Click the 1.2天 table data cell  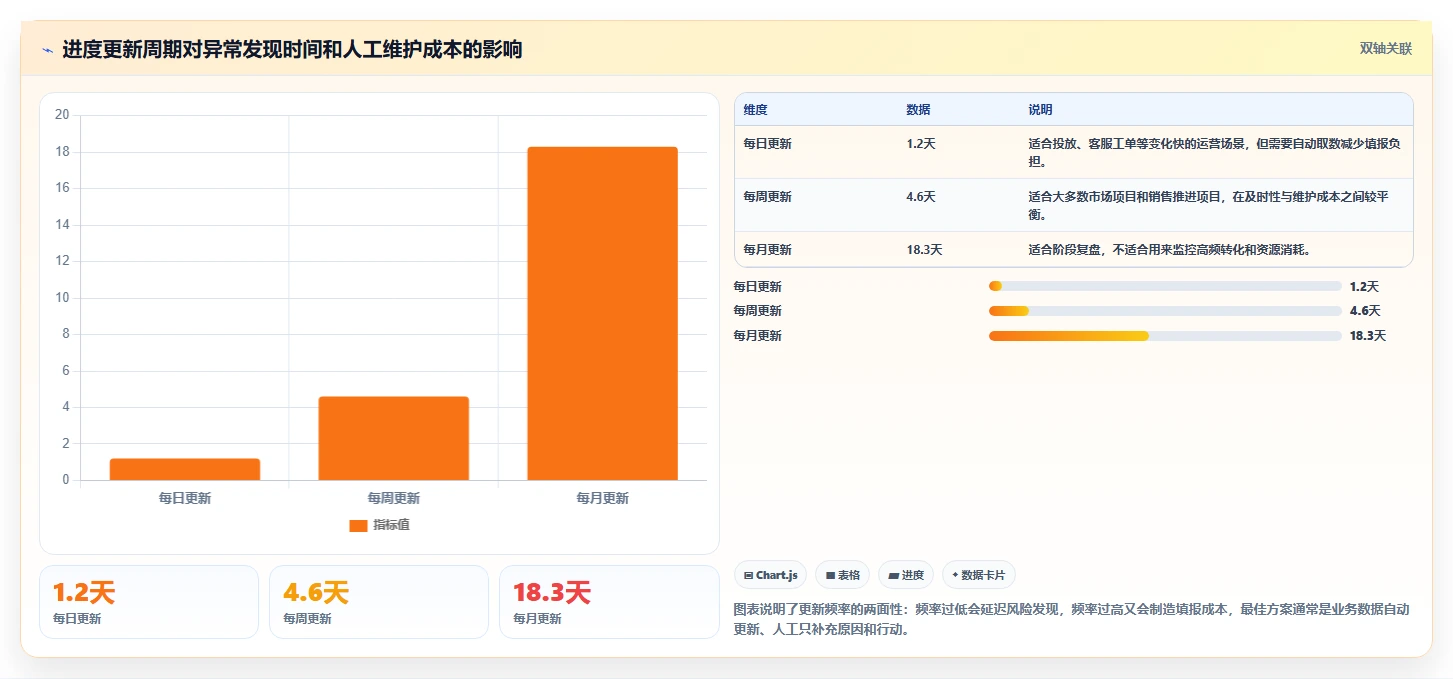[921, 143]
